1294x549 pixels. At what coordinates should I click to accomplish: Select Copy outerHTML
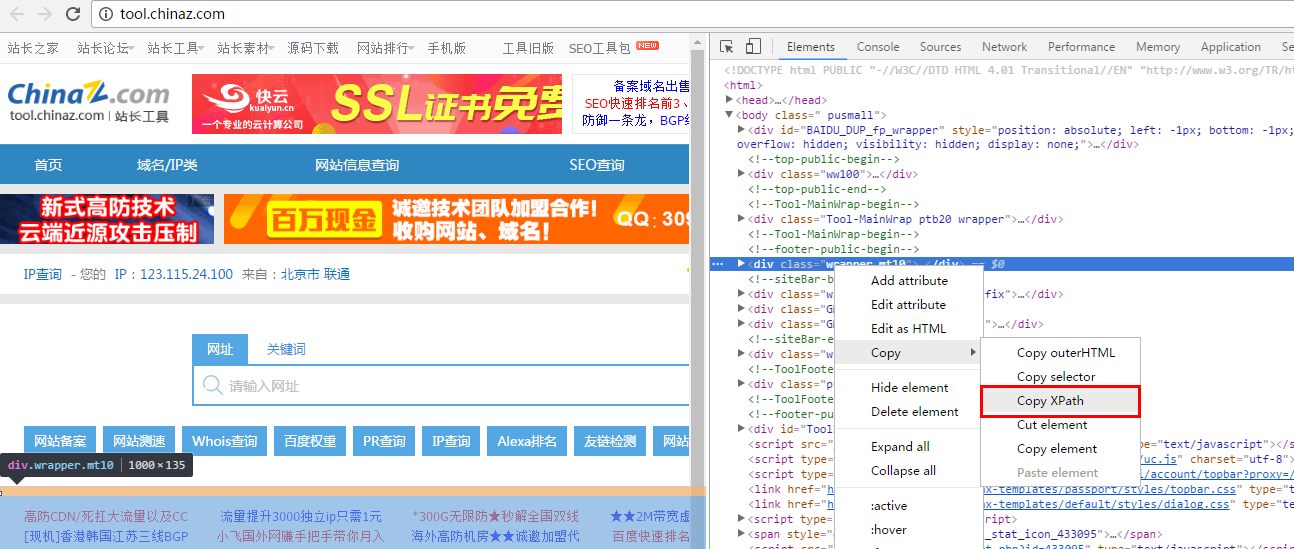tap(1060, 353)
